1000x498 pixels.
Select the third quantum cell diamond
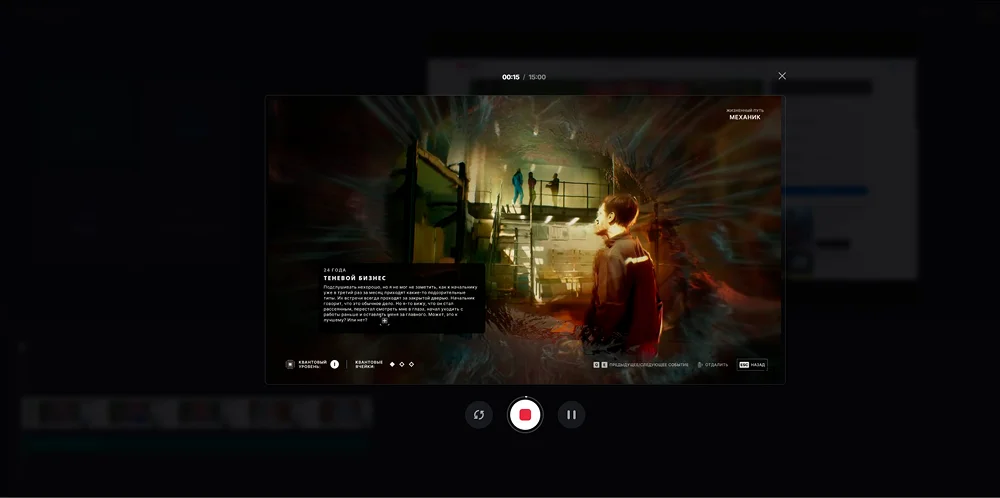[412, 364]
